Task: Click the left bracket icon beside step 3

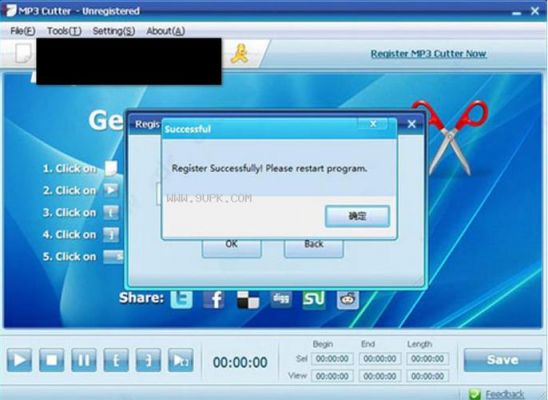Action: click(111, 212)
